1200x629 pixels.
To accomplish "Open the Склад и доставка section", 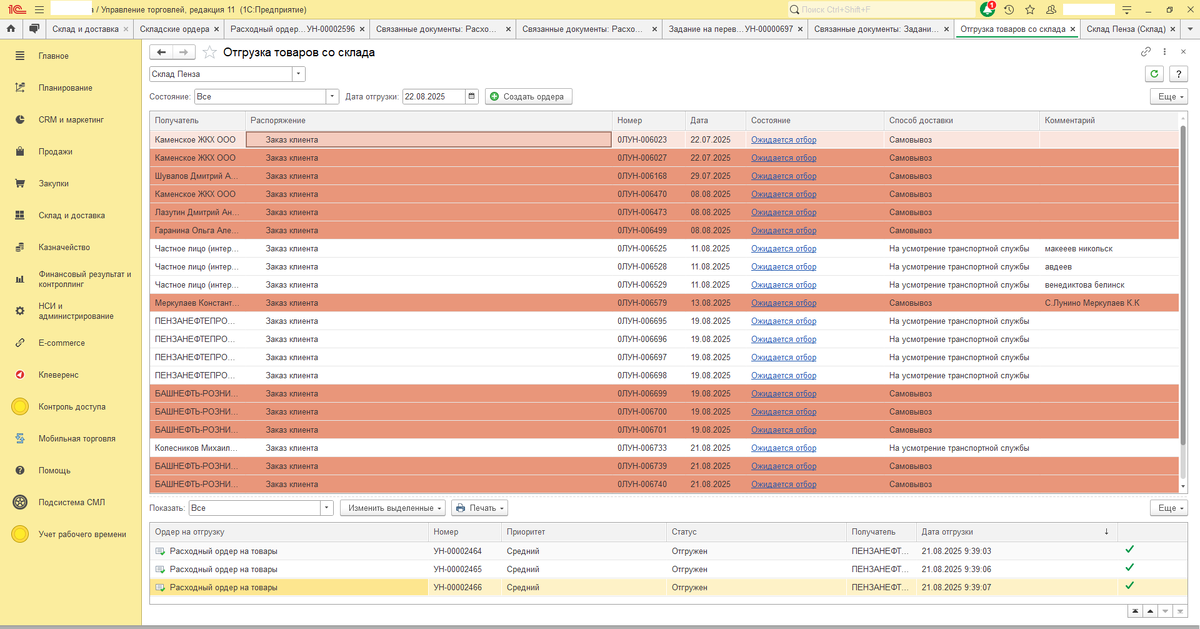I will click(x=70, y=215).
